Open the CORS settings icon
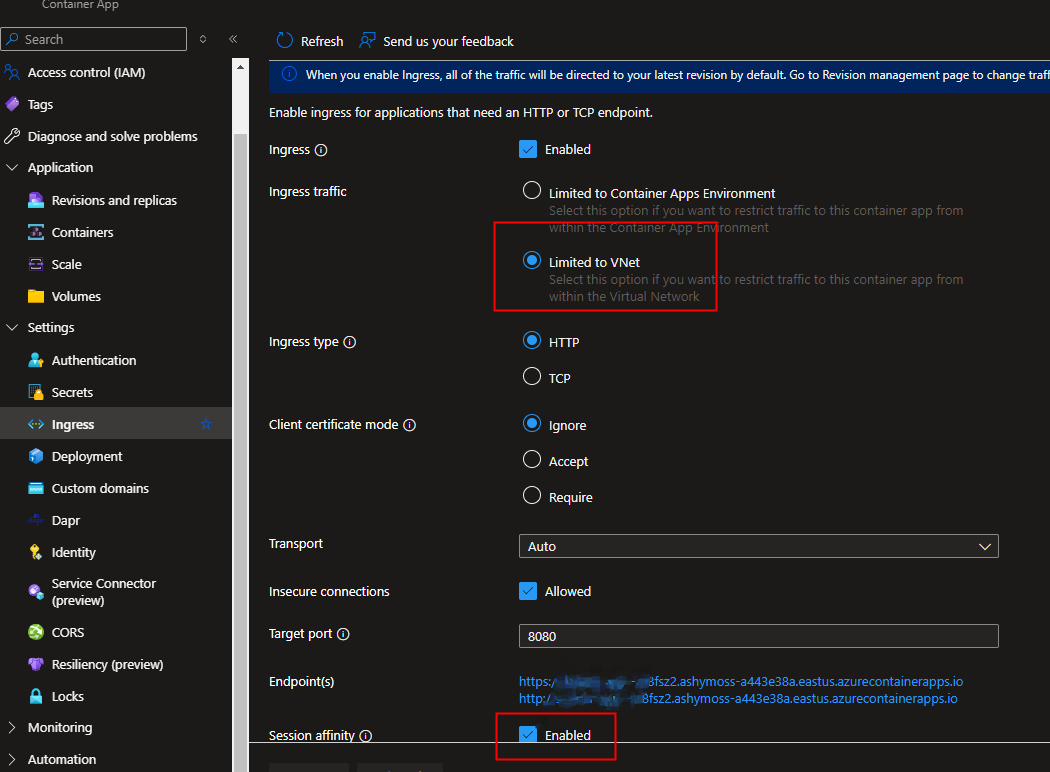Viewport: 1050px width, 772px height. (x=33, y=632)
